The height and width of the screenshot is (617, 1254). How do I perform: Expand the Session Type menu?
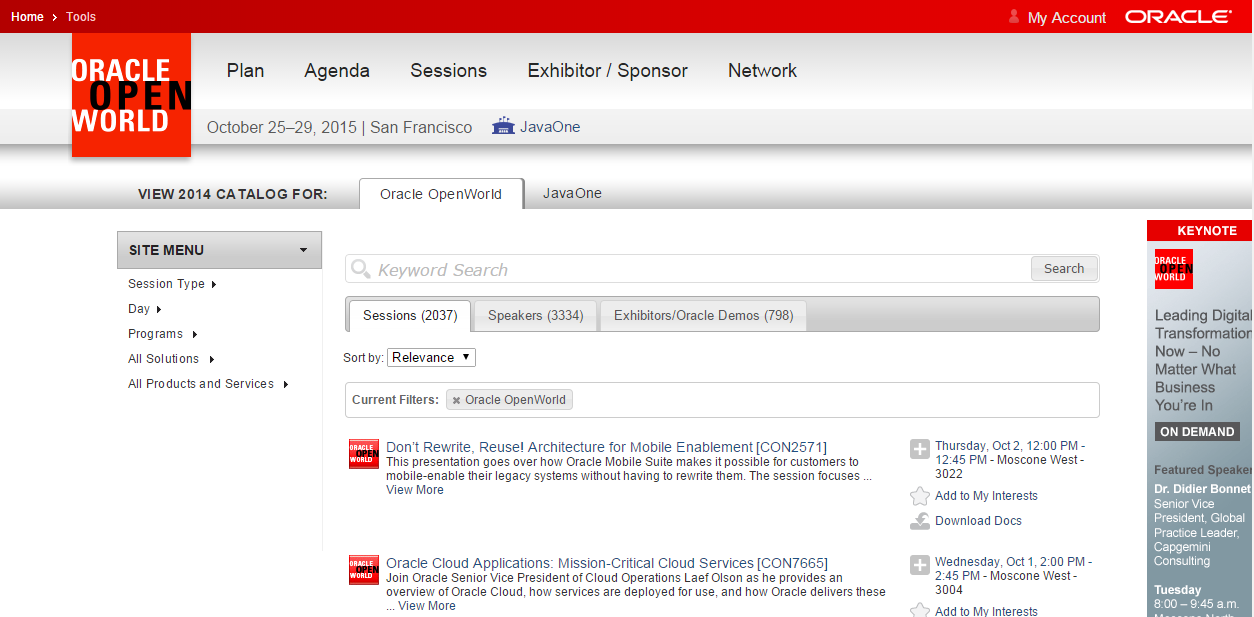(172, 284)
